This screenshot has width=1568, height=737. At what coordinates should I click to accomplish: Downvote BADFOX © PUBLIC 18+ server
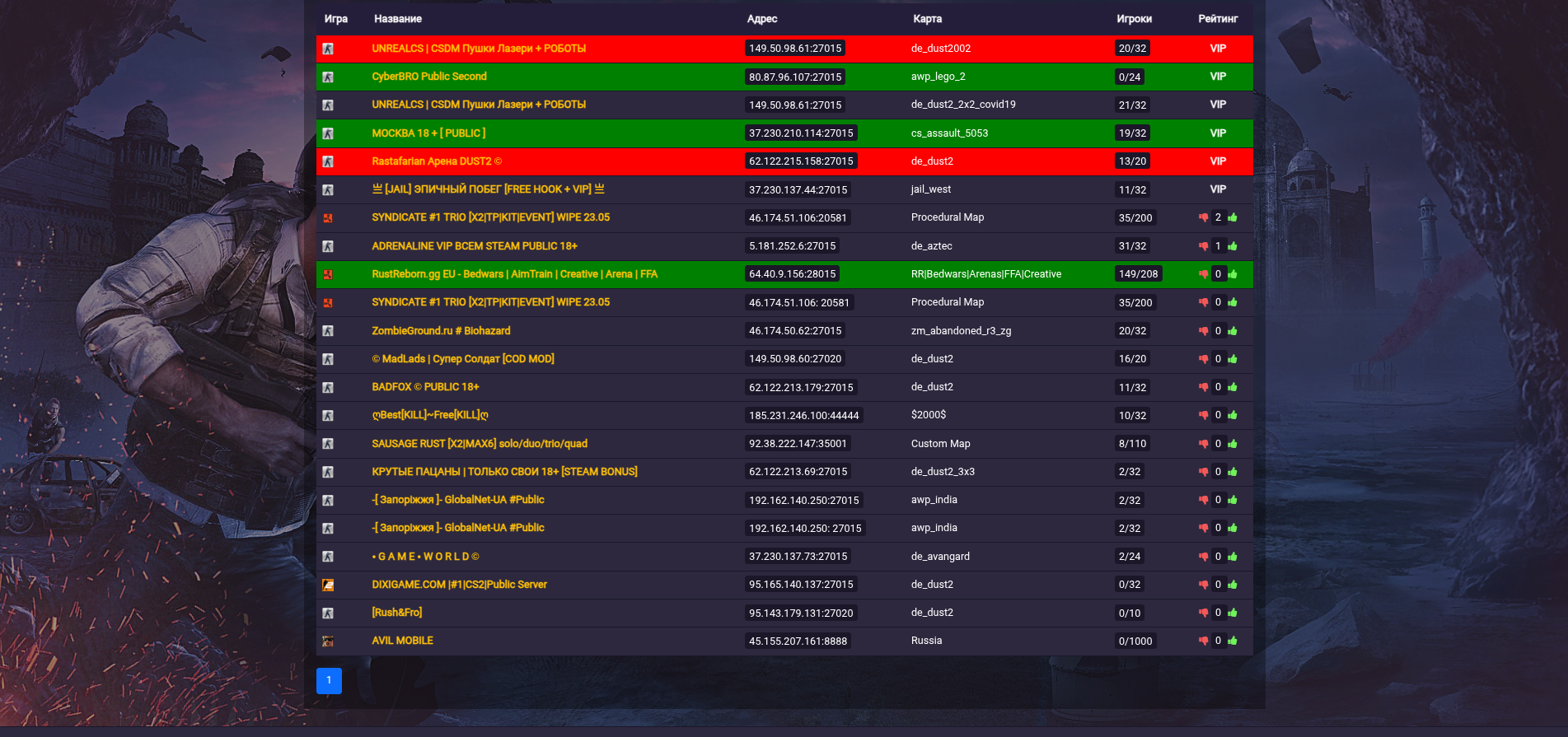tap(1204, 387)
